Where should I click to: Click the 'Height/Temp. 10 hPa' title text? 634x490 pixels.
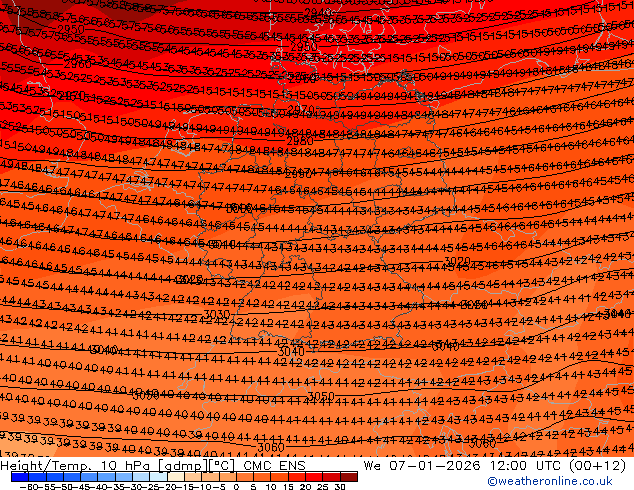[77, 466]
